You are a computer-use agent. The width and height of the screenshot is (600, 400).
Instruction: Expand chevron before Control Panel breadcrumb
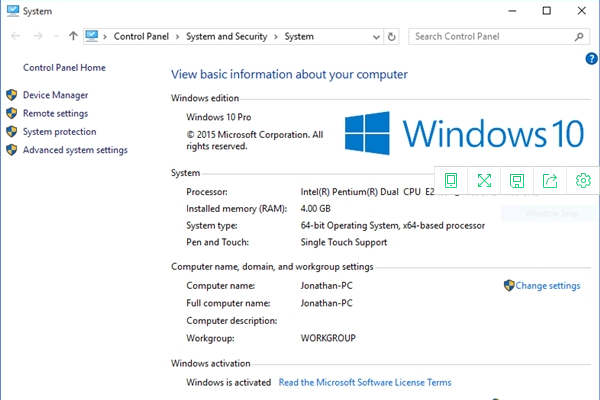105,37
